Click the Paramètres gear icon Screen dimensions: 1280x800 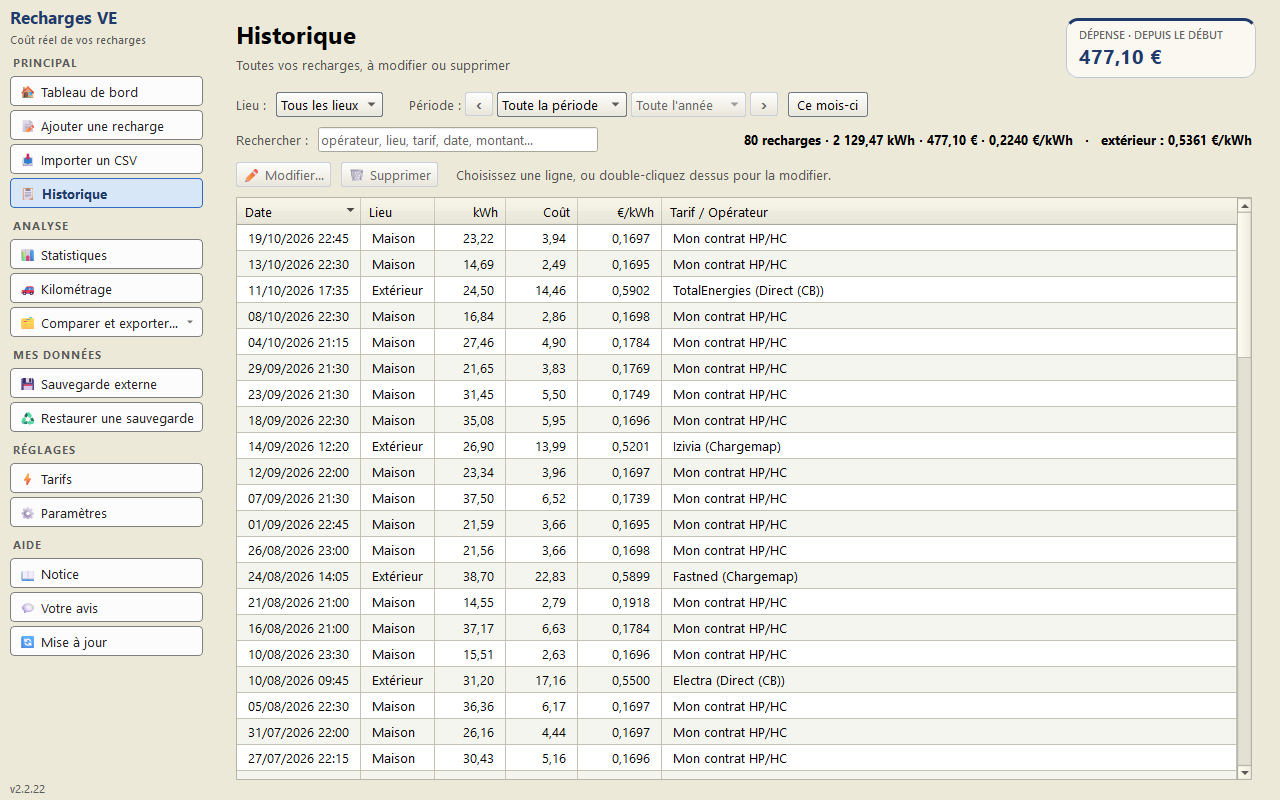28,513
